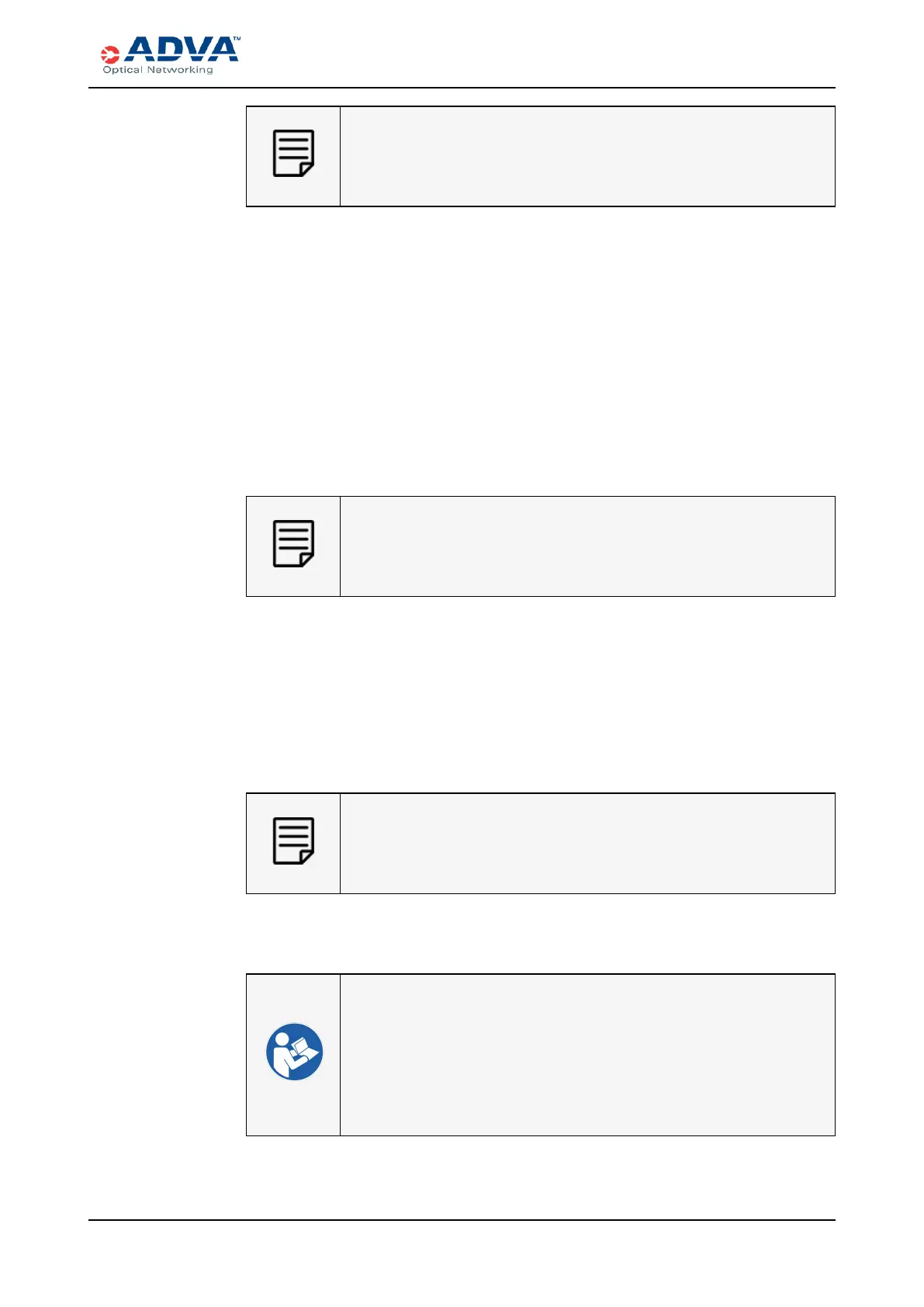Select the lowest note page icon
The image size is (924, 1307).
tap(293, 841)
